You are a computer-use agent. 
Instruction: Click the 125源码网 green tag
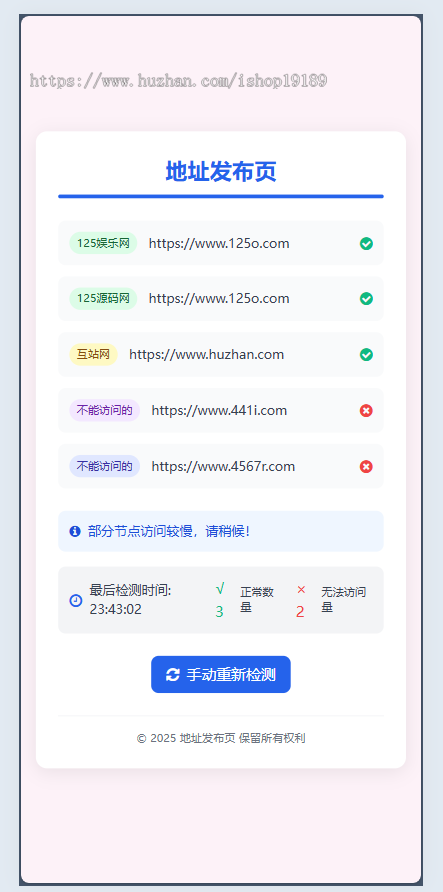(x=103, y=299)
